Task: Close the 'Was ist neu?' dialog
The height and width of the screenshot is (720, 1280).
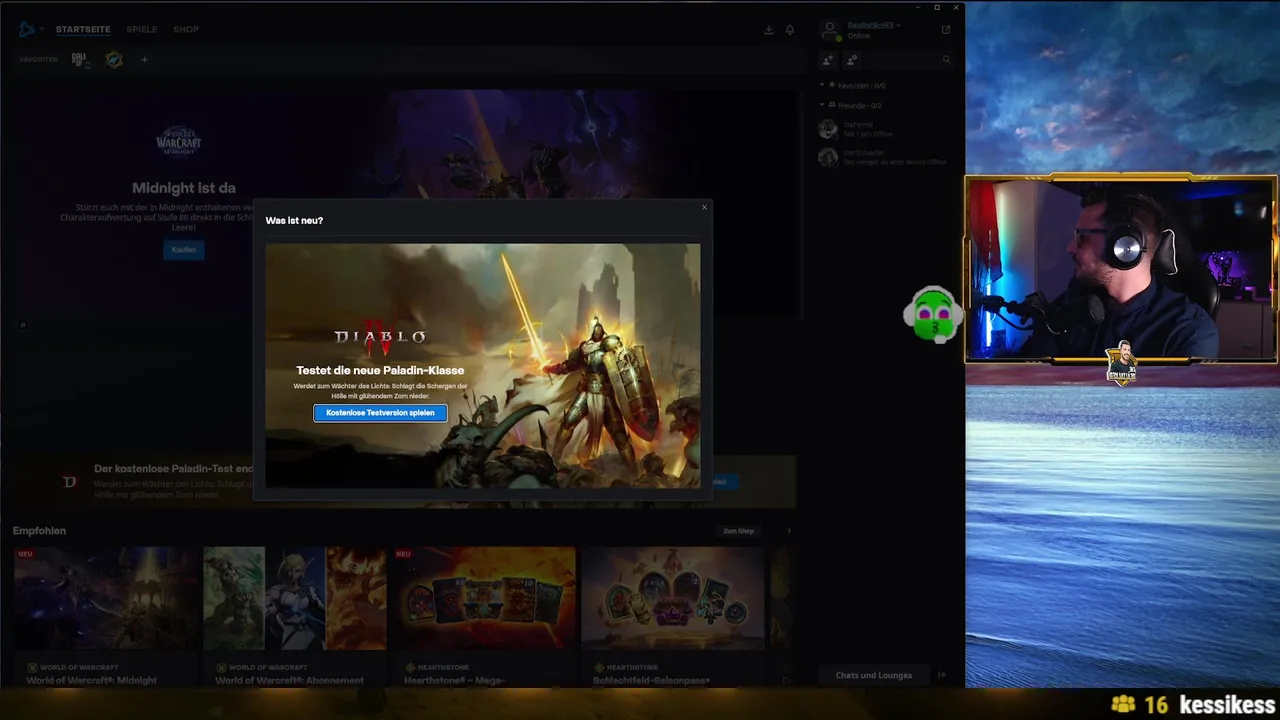Action: pyautogui.click(x=704, y=207)
